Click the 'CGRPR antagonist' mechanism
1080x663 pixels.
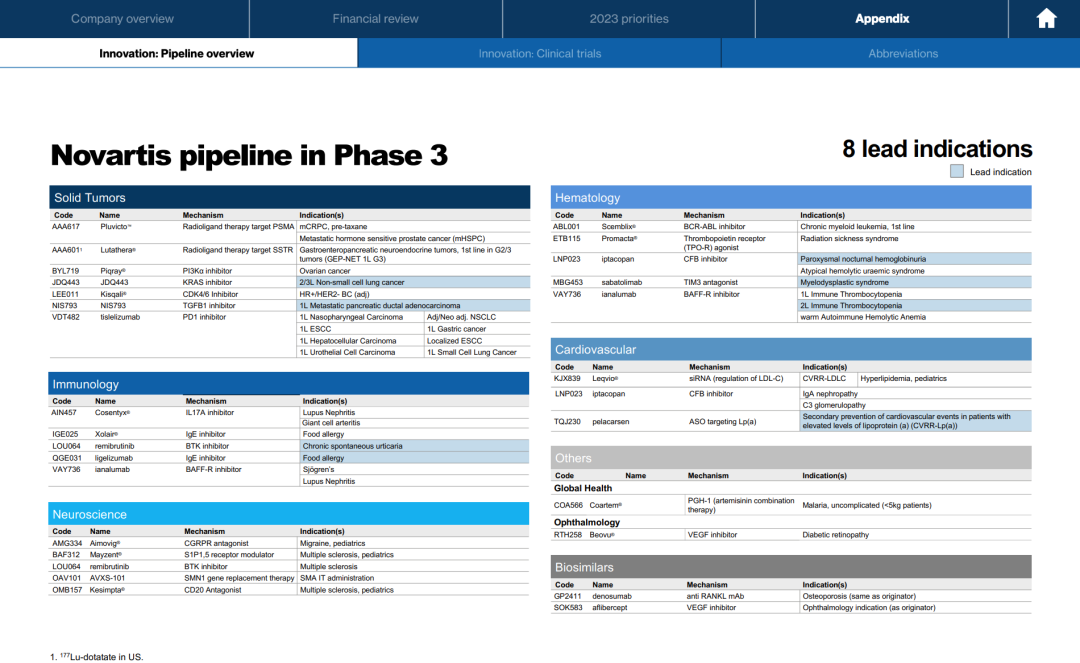tap(216, 543)
